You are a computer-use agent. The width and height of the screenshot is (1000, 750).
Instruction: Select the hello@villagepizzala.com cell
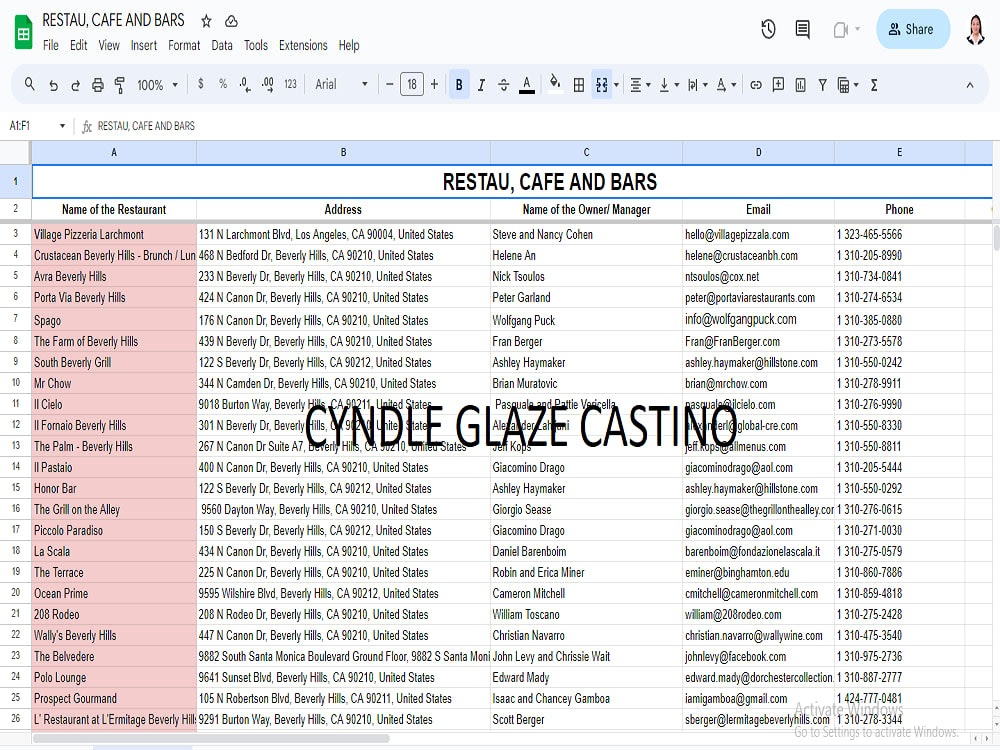coord(758,234)
